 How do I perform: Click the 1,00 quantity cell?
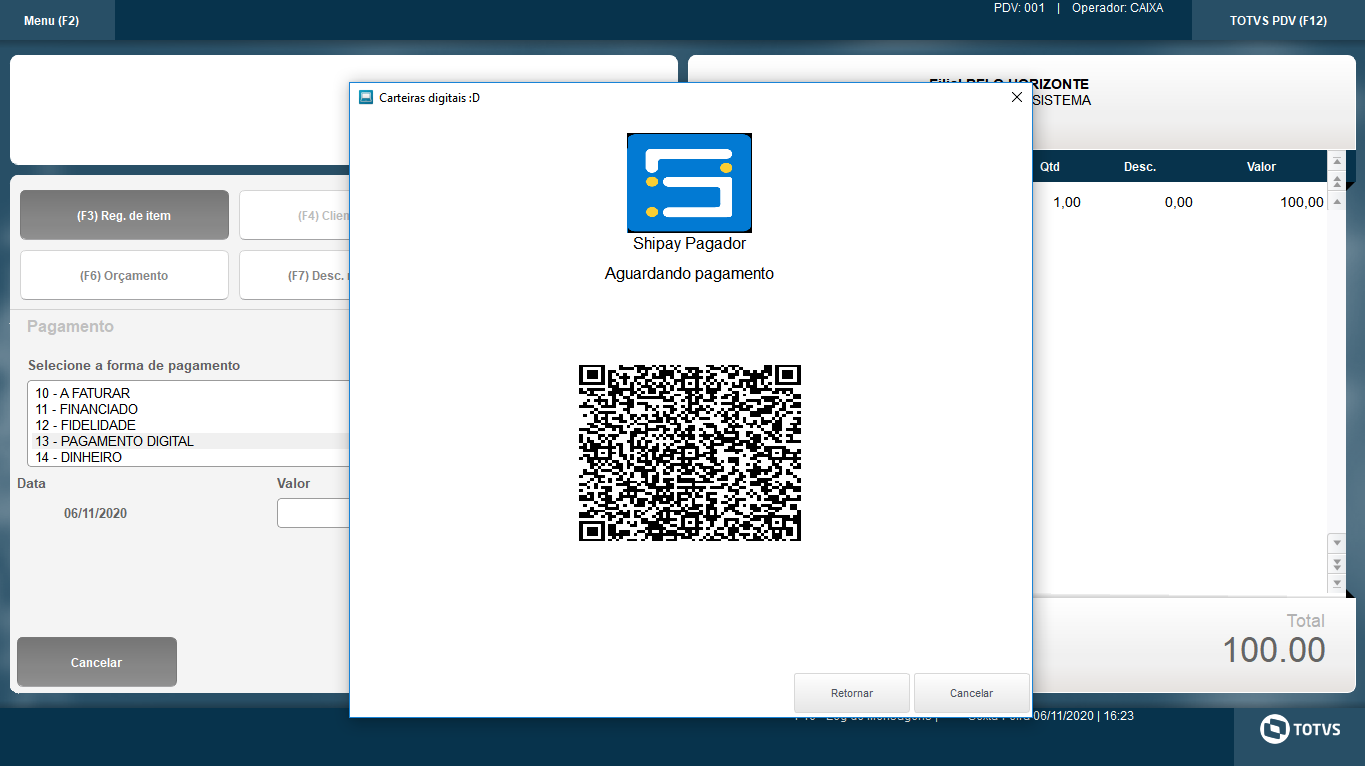(1067, 202)
